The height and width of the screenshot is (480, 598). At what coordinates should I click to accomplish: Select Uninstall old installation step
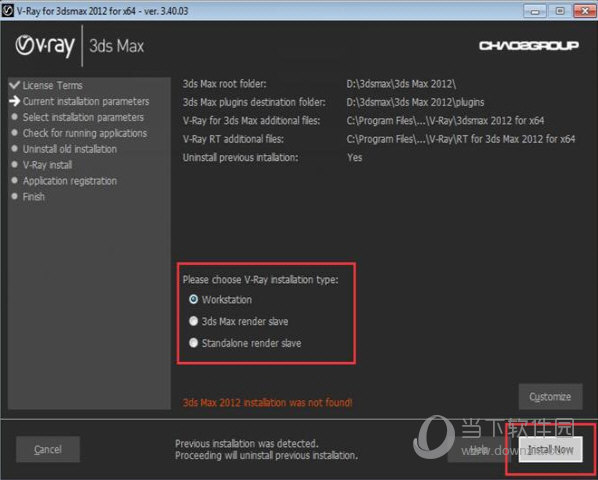(70, 149)
